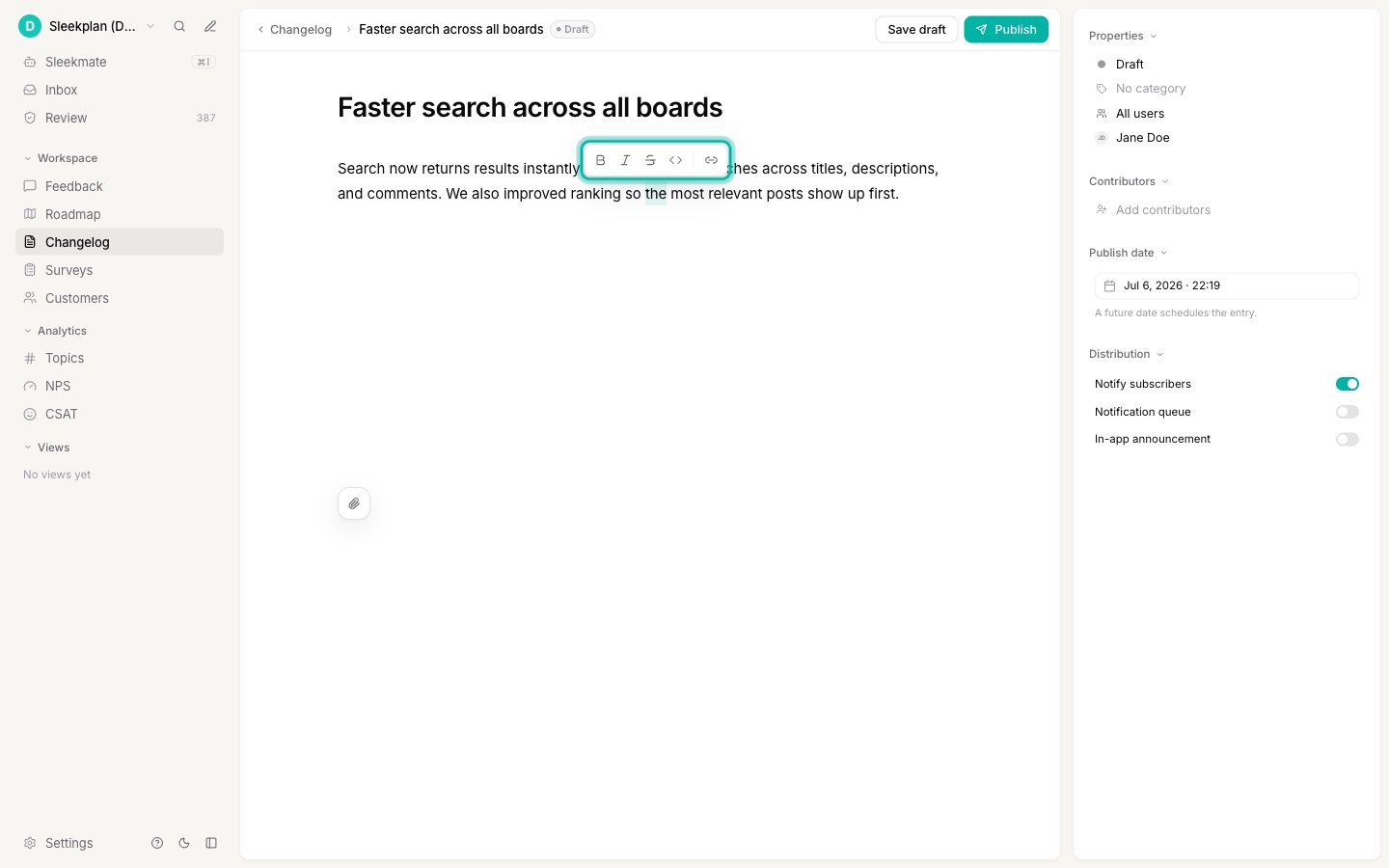The height and width of the screenshot is (868, 1389).
Task: Choose audience from All users property
Action: [x=1130, y=114]
